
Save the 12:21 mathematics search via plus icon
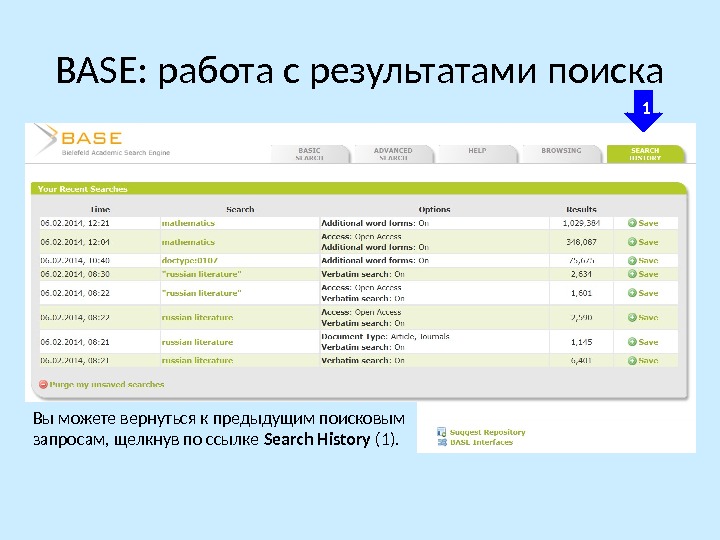coord(632,223)
